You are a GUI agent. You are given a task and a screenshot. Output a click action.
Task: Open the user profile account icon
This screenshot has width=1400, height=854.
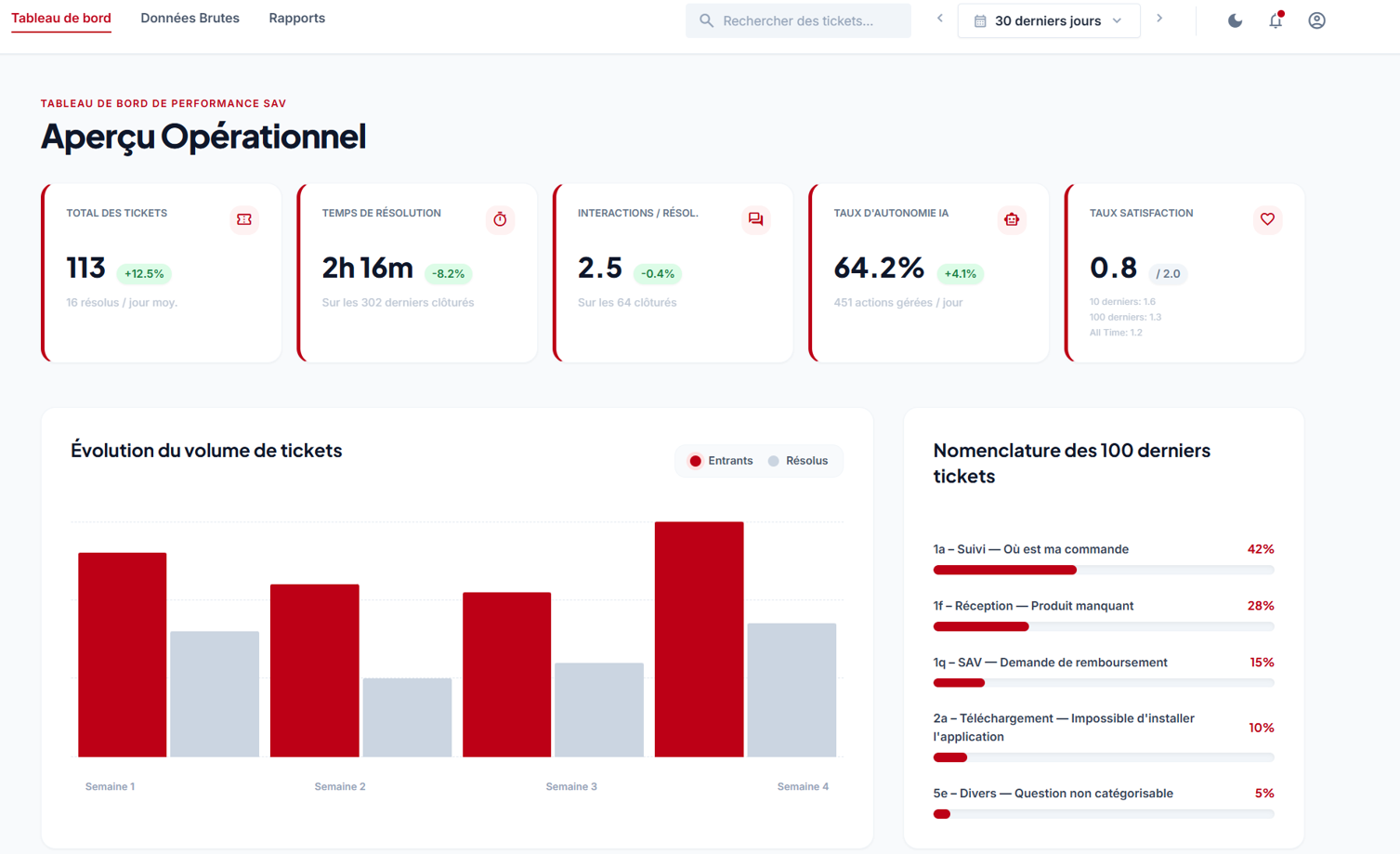coord(1316,20)
